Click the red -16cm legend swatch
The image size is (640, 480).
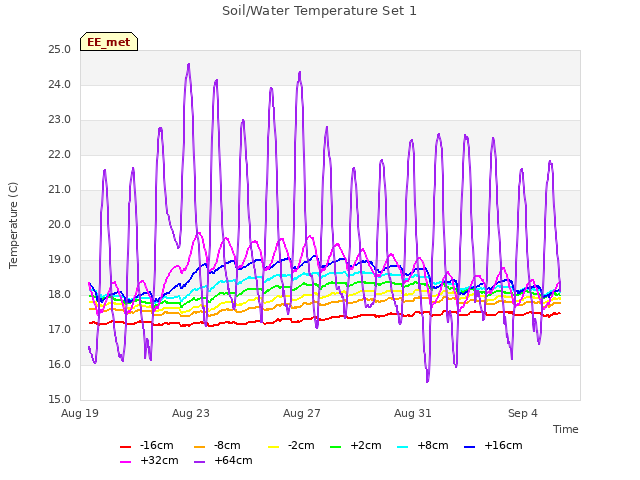(125, 447)
